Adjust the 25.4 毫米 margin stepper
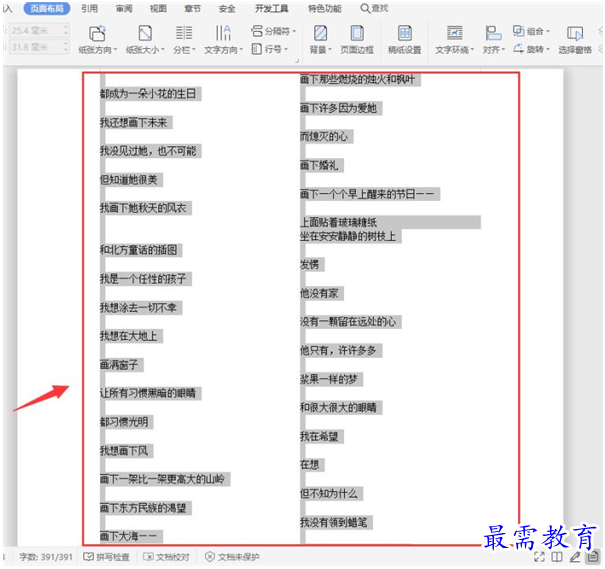This screenshot has width=605, height=569. 66,30
